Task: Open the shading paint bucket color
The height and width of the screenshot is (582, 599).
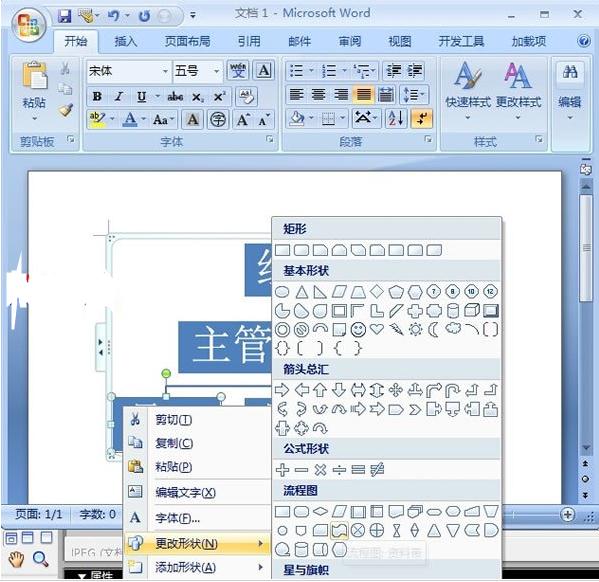Action: tap(296, 119)
